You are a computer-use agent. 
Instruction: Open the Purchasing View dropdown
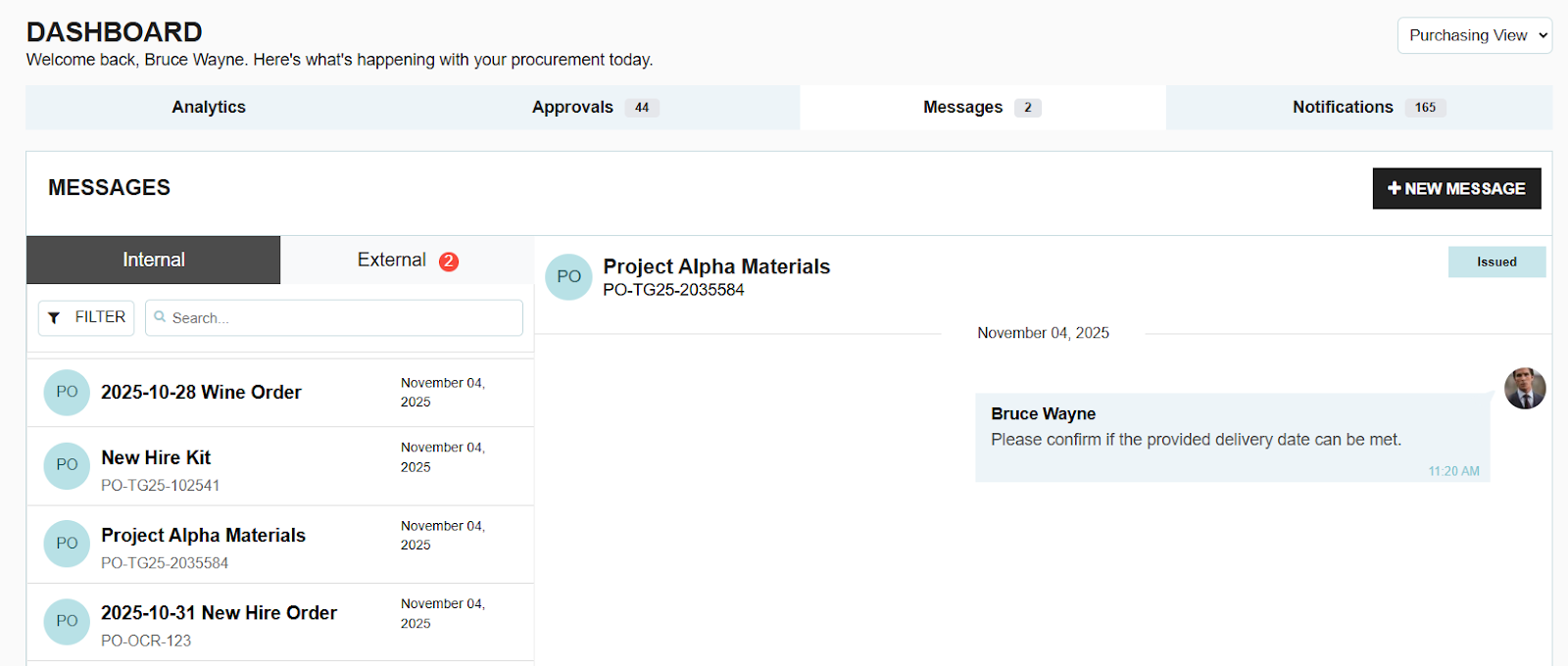[x=1474, y=35]
